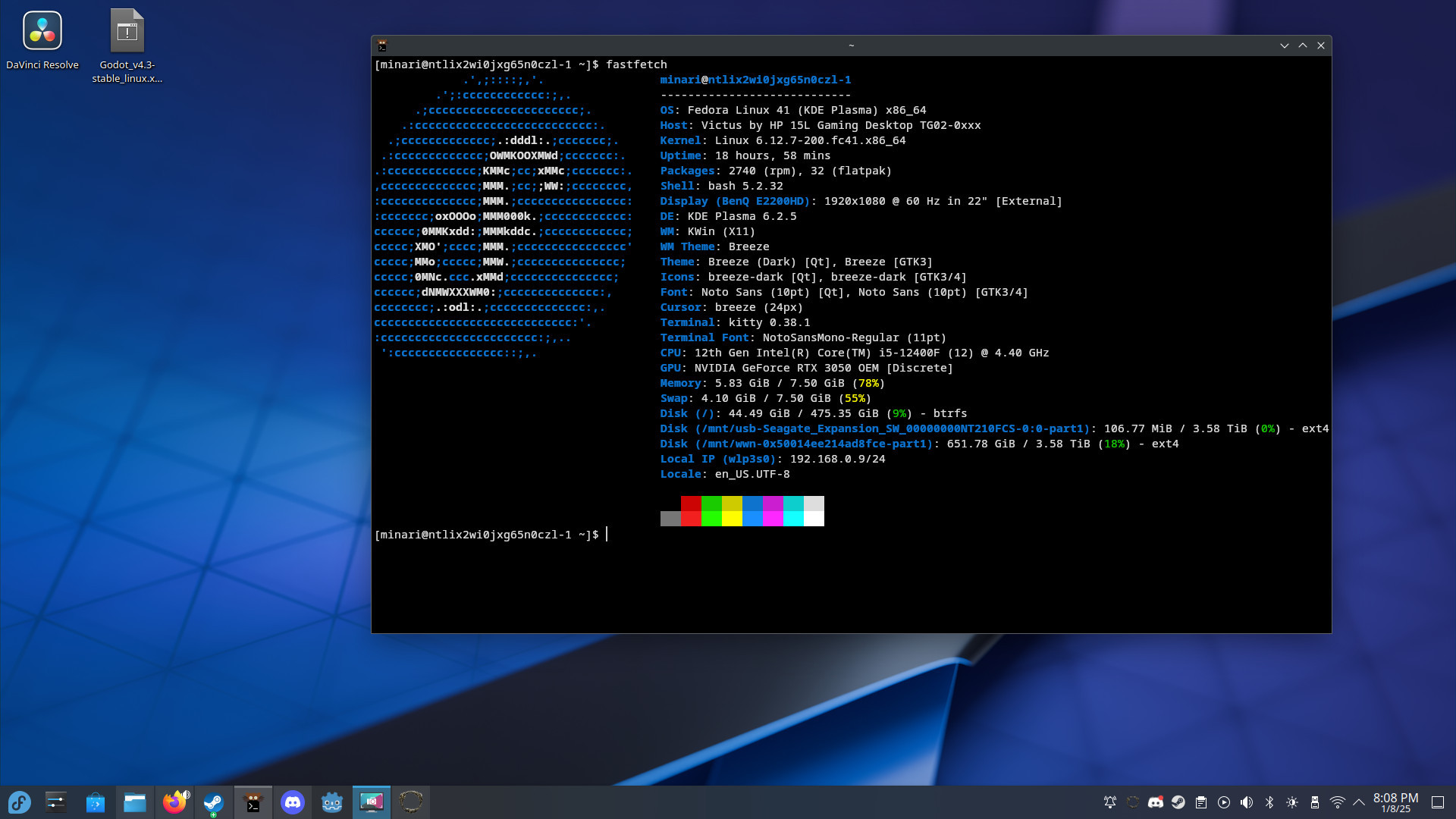1456x819 pixels.
Task: Open the Elder Scrolls ring icon in taskbar
Action: pyautogui.click(x=411, y=802)
